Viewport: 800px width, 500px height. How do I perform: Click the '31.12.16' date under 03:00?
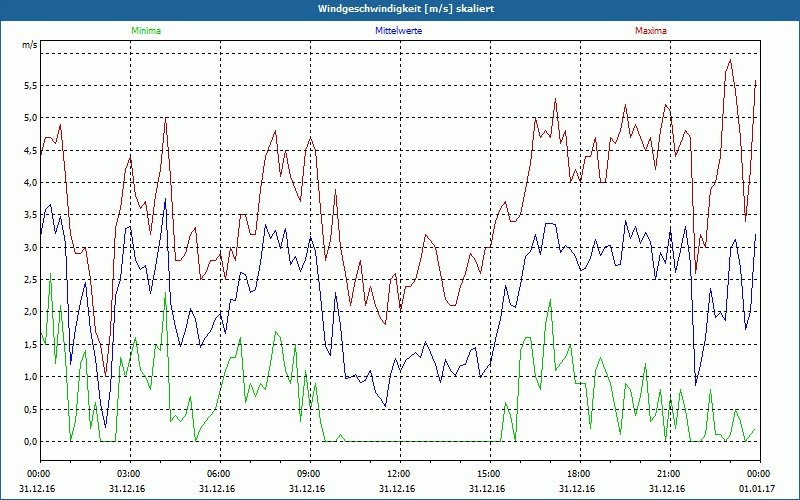pyautogui.click(x=127, y=489)
